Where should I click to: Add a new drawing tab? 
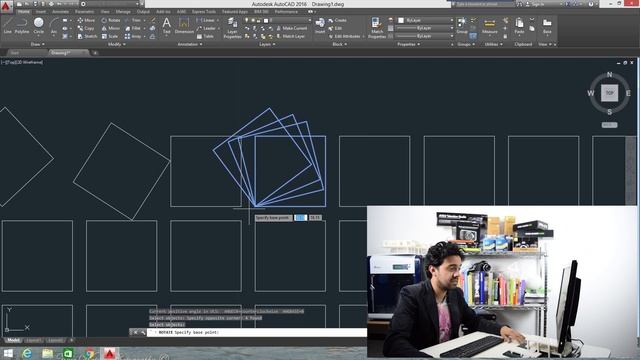95,53
